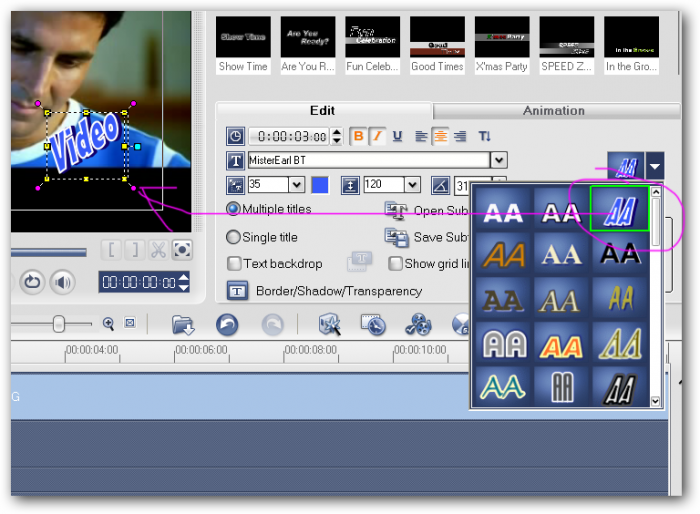This screenshot has height=514, width=700.
Task: Choose the green-highlighted blue italic AA style
Action: [620, 209]
